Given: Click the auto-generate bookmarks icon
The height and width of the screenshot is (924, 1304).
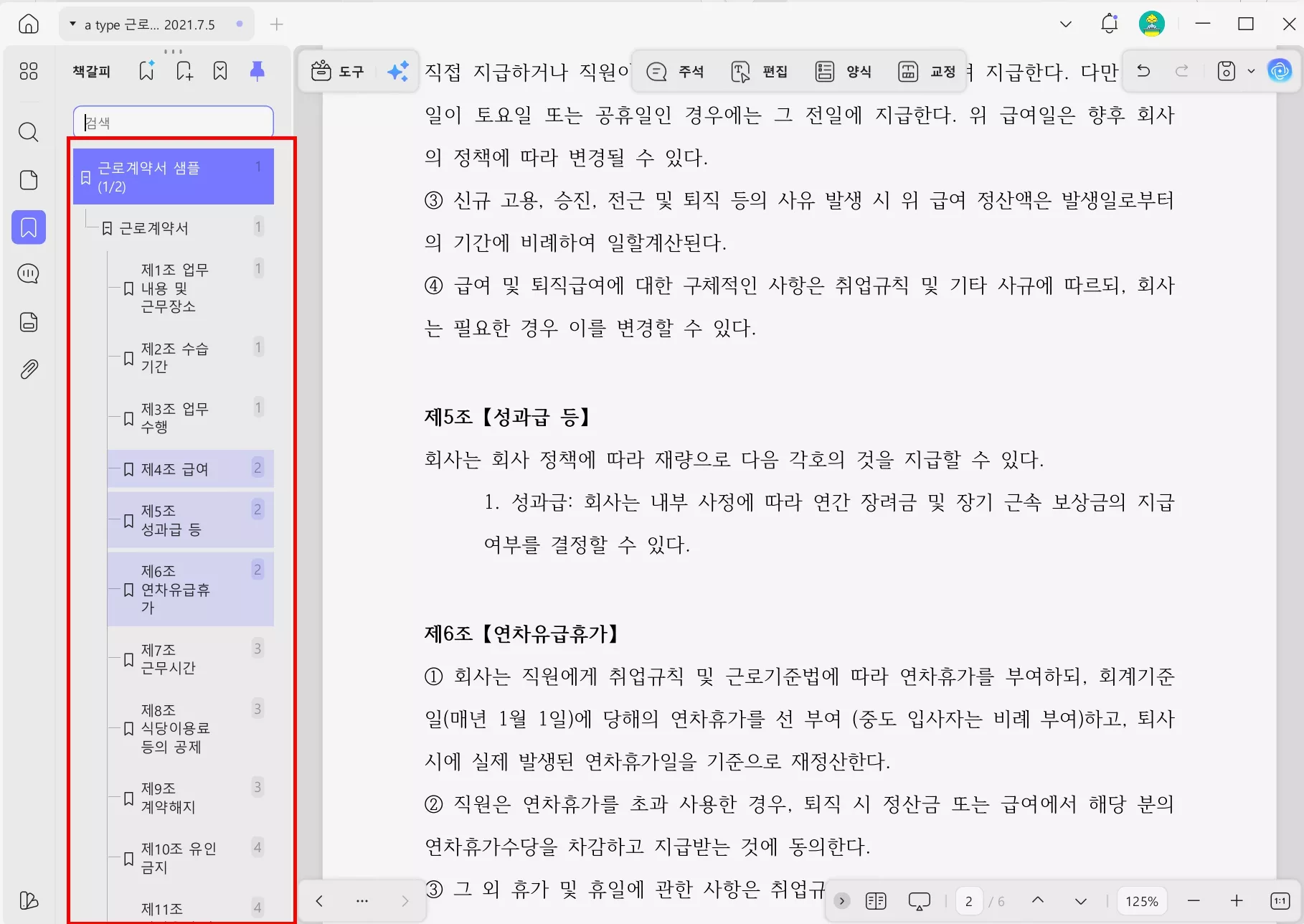Looking at the screenshot, I should click(146, 70).
